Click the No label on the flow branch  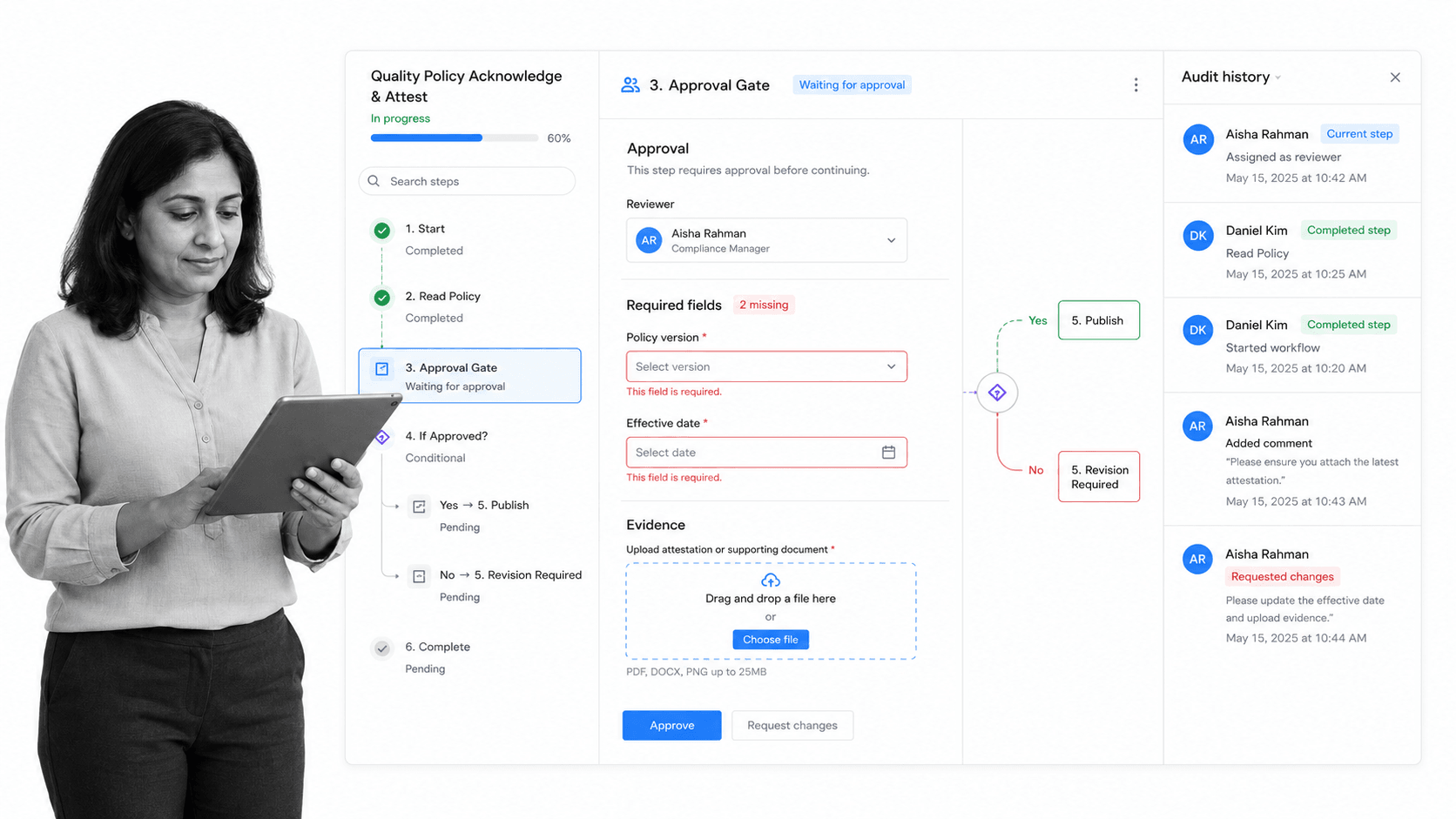pos(1035,470)
